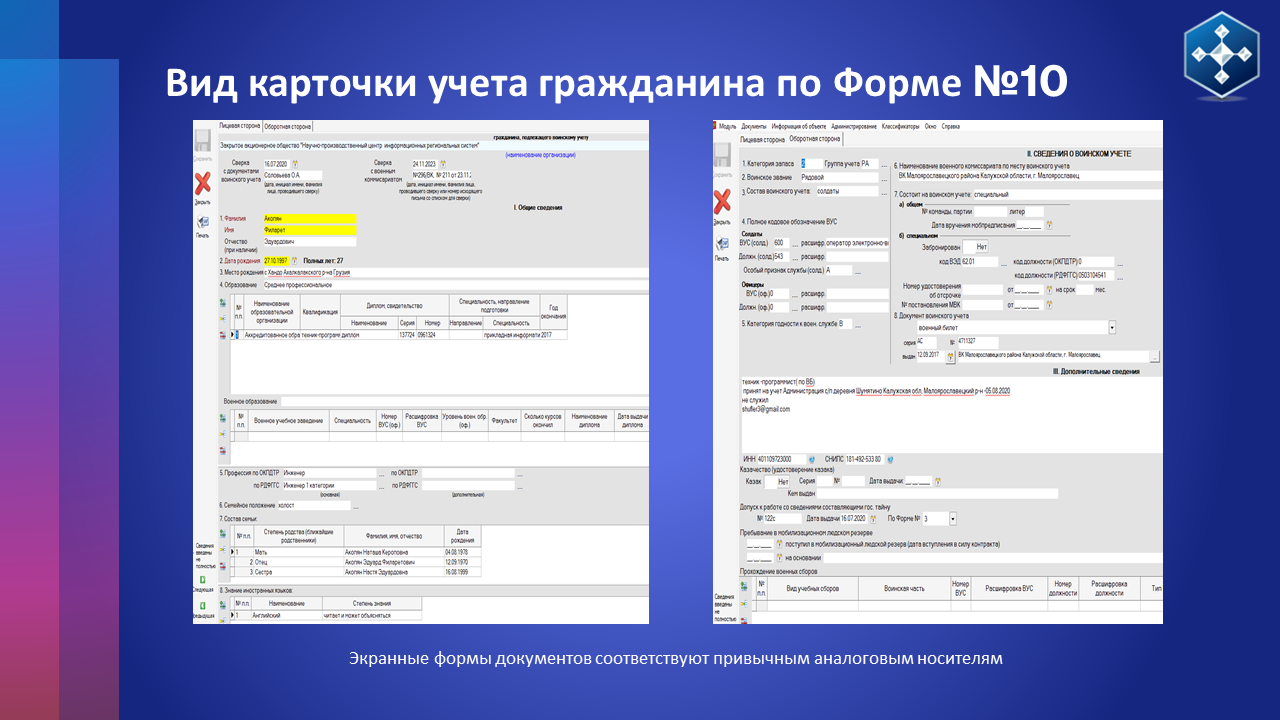Open the lookup next to Категория годности В

[858, 324]
